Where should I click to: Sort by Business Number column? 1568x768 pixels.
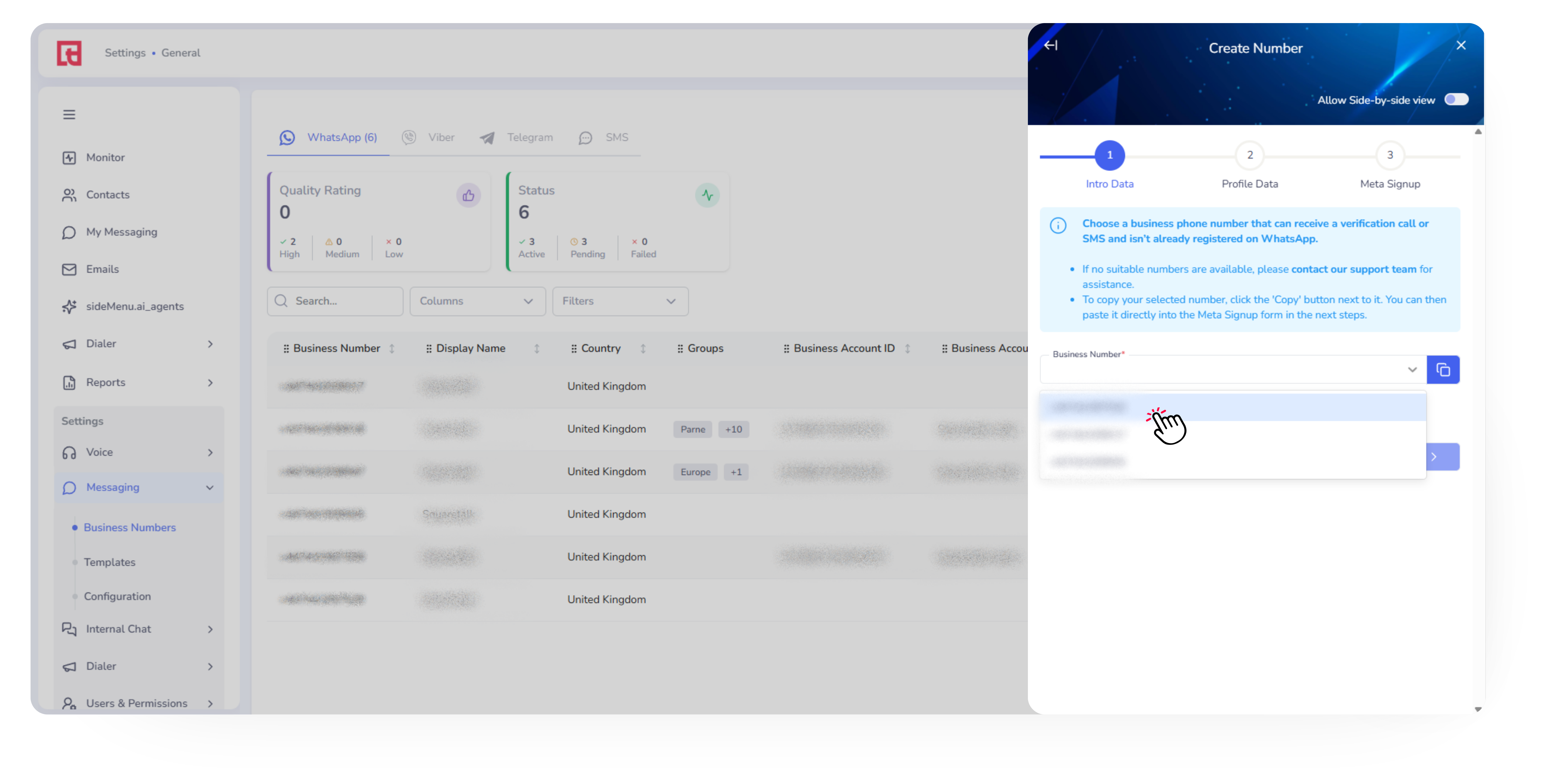392,348
